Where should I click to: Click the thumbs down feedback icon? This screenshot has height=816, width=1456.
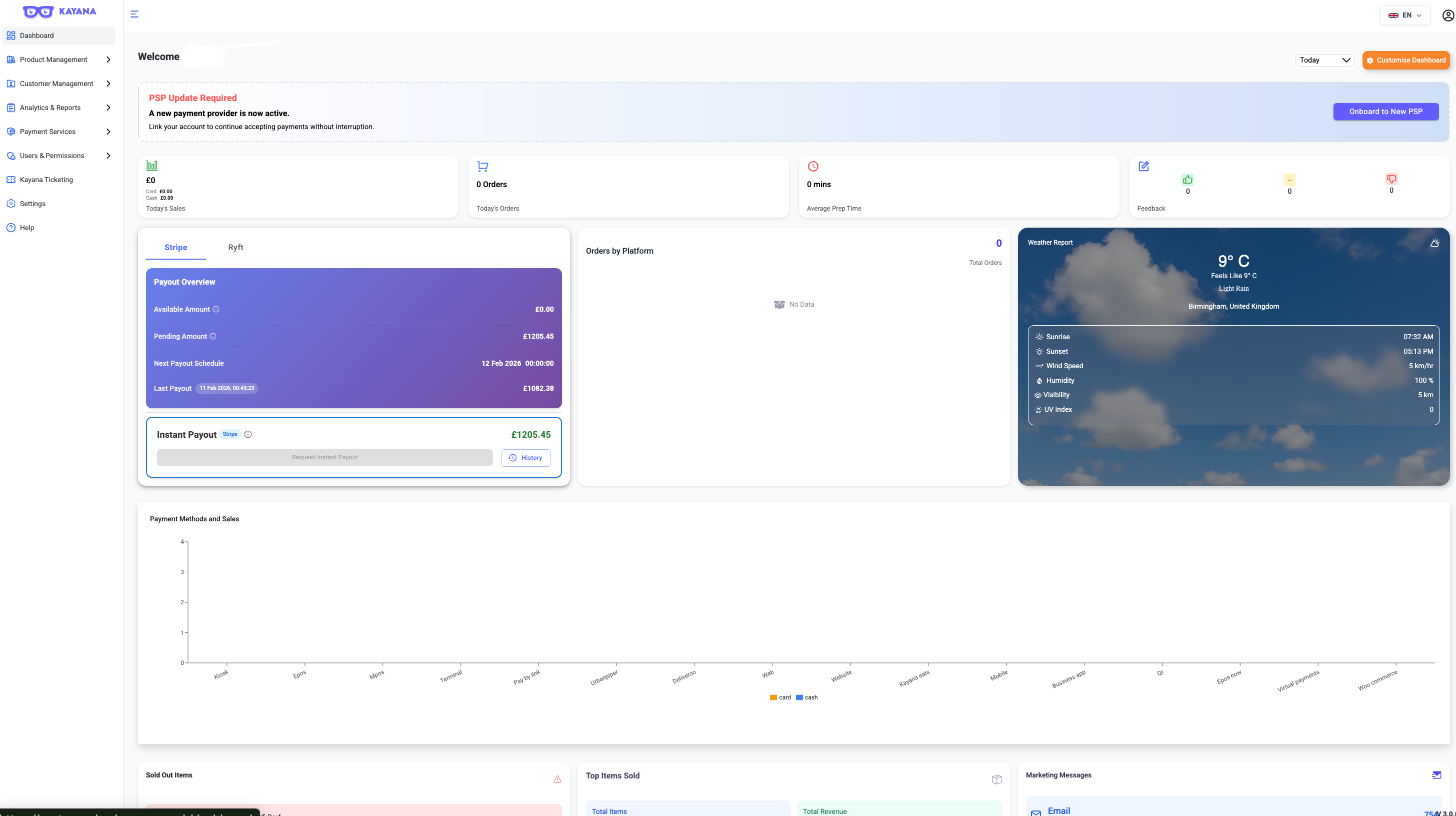point(1391,179)
